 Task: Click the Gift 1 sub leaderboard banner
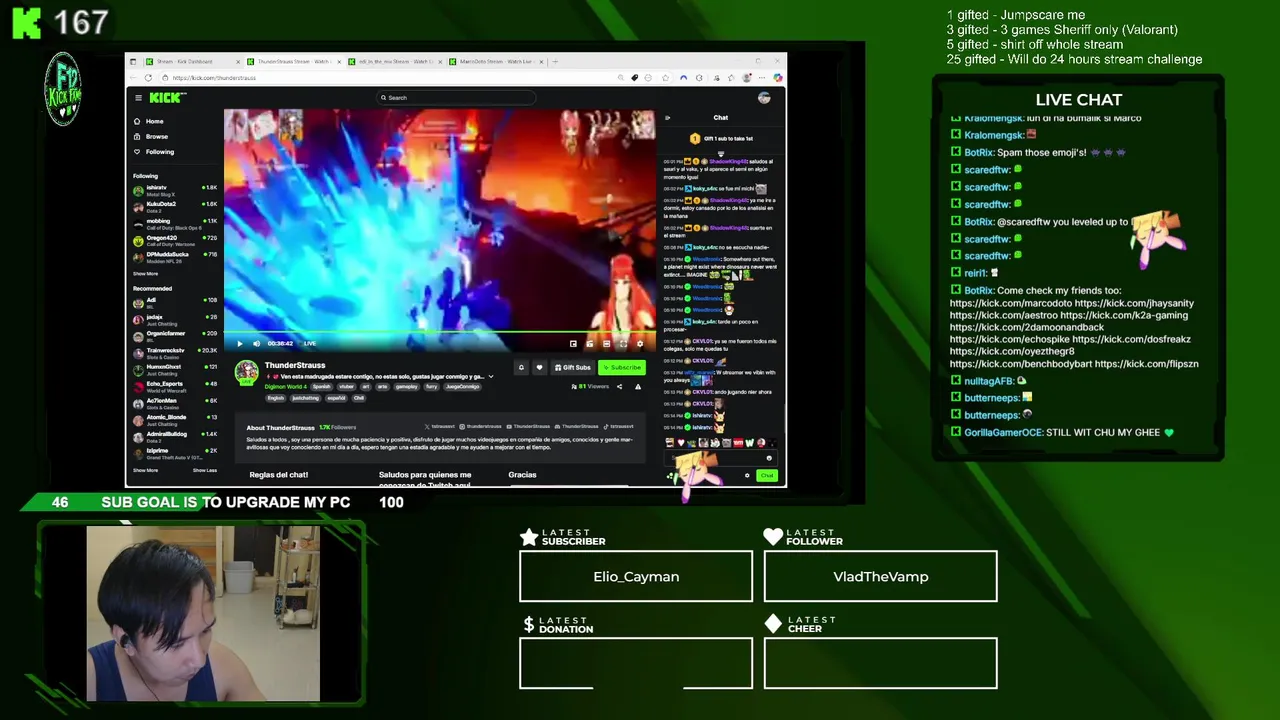click(x=721, y=139)
